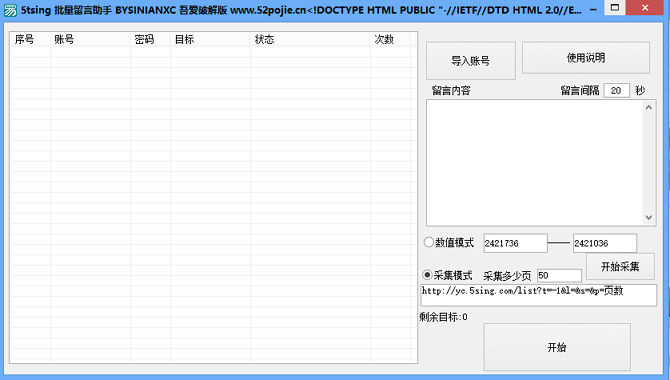Click the collection URL text field

538,295
